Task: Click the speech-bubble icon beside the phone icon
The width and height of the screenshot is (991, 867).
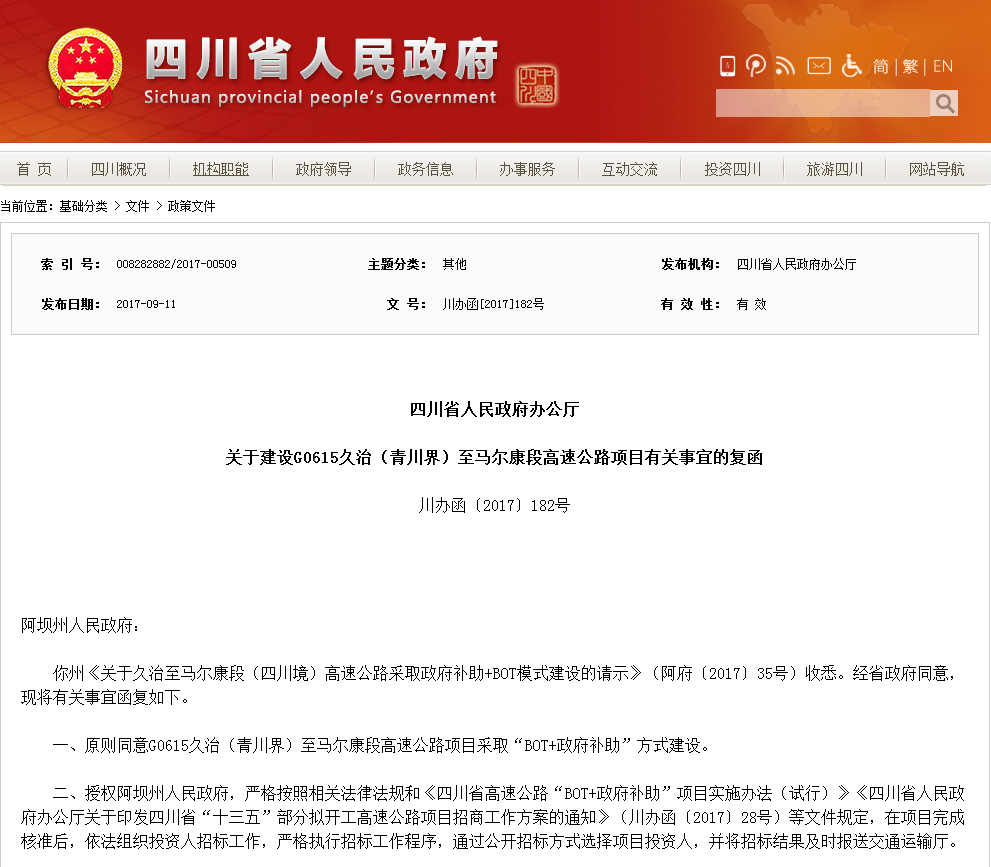Action: pos(756,66)
